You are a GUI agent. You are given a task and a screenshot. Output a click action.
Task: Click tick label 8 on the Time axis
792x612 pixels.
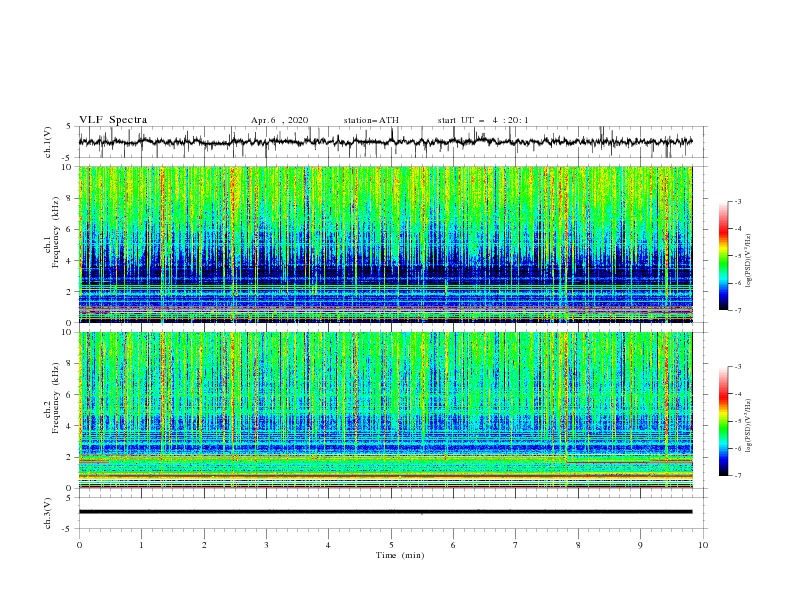(578, 545)
